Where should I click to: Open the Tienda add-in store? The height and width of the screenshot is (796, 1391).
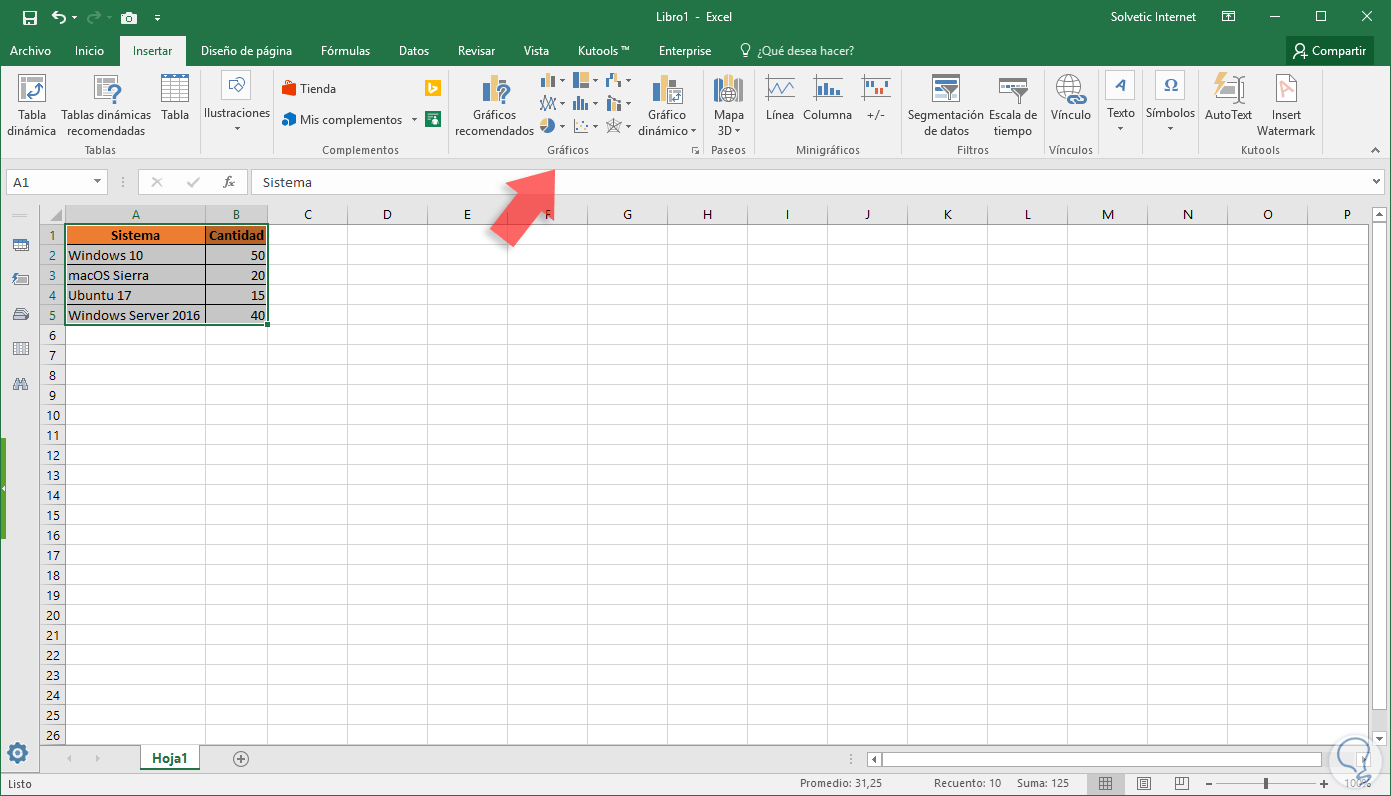tap(309, 89)
